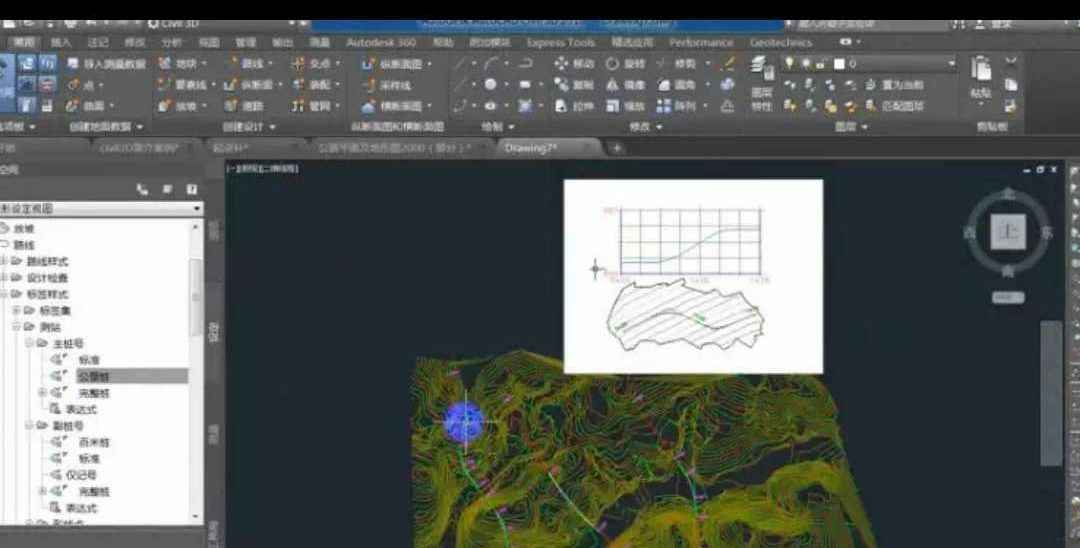
Task: Collapse the 副桩号 tree node
Action: (x=30, y=425)
